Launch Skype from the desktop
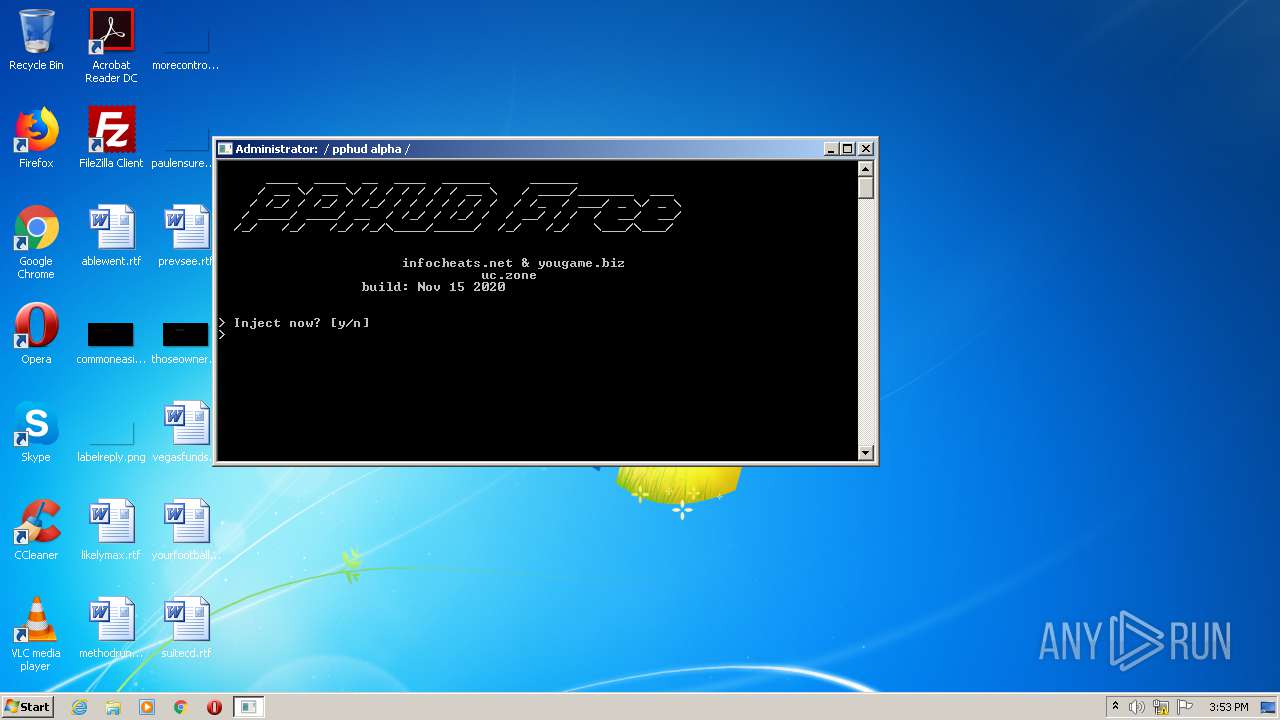Viewport: 1280px width, 720px height. (36, 432)
